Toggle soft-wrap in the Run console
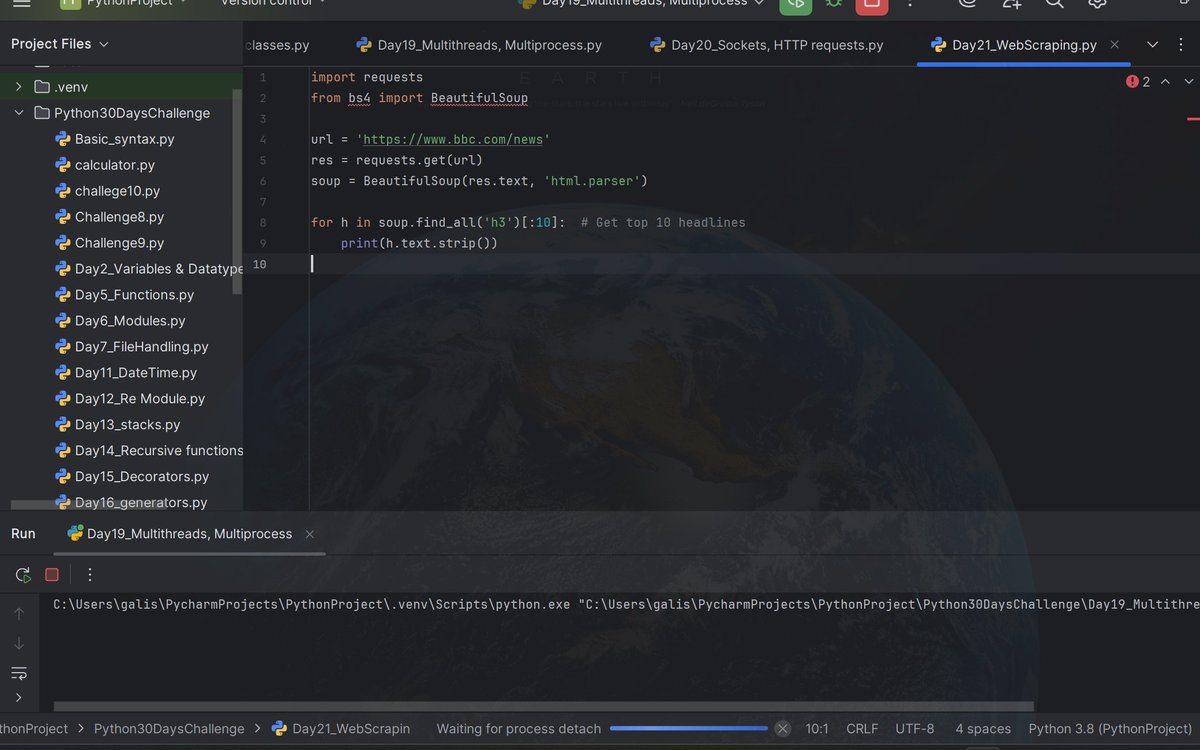This screenshot has height=750, width=1200. coord(19,672)
